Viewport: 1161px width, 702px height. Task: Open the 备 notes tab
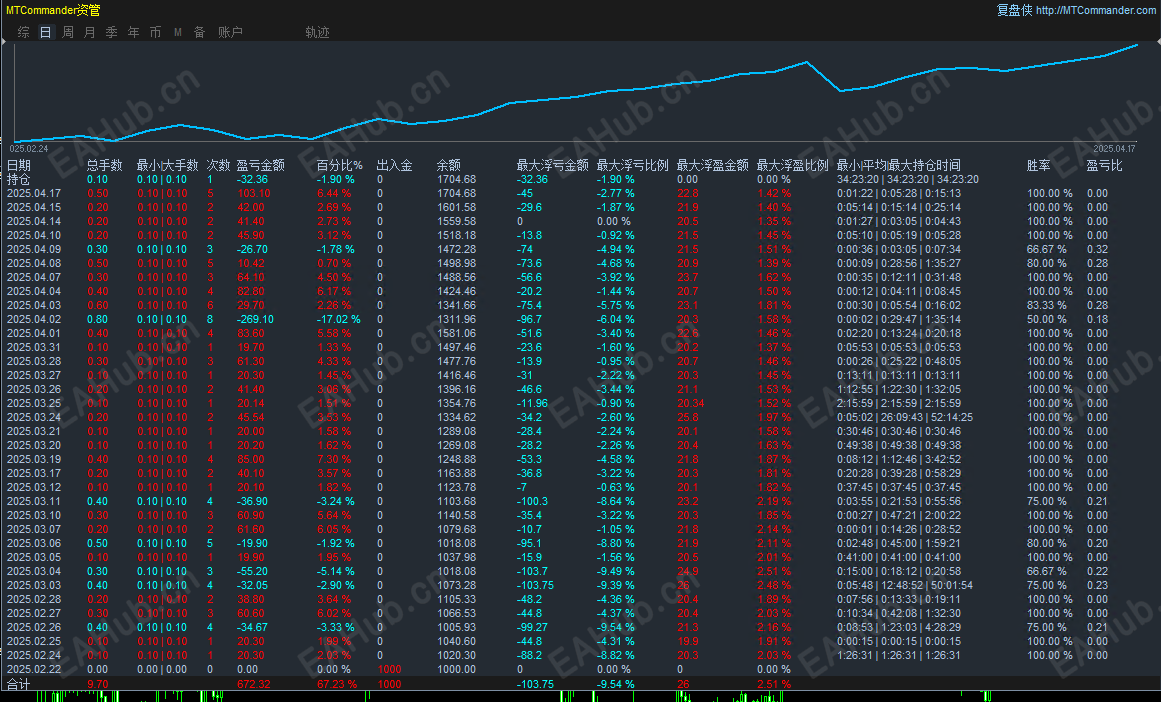pyautogui.click(x=199, y=33)
